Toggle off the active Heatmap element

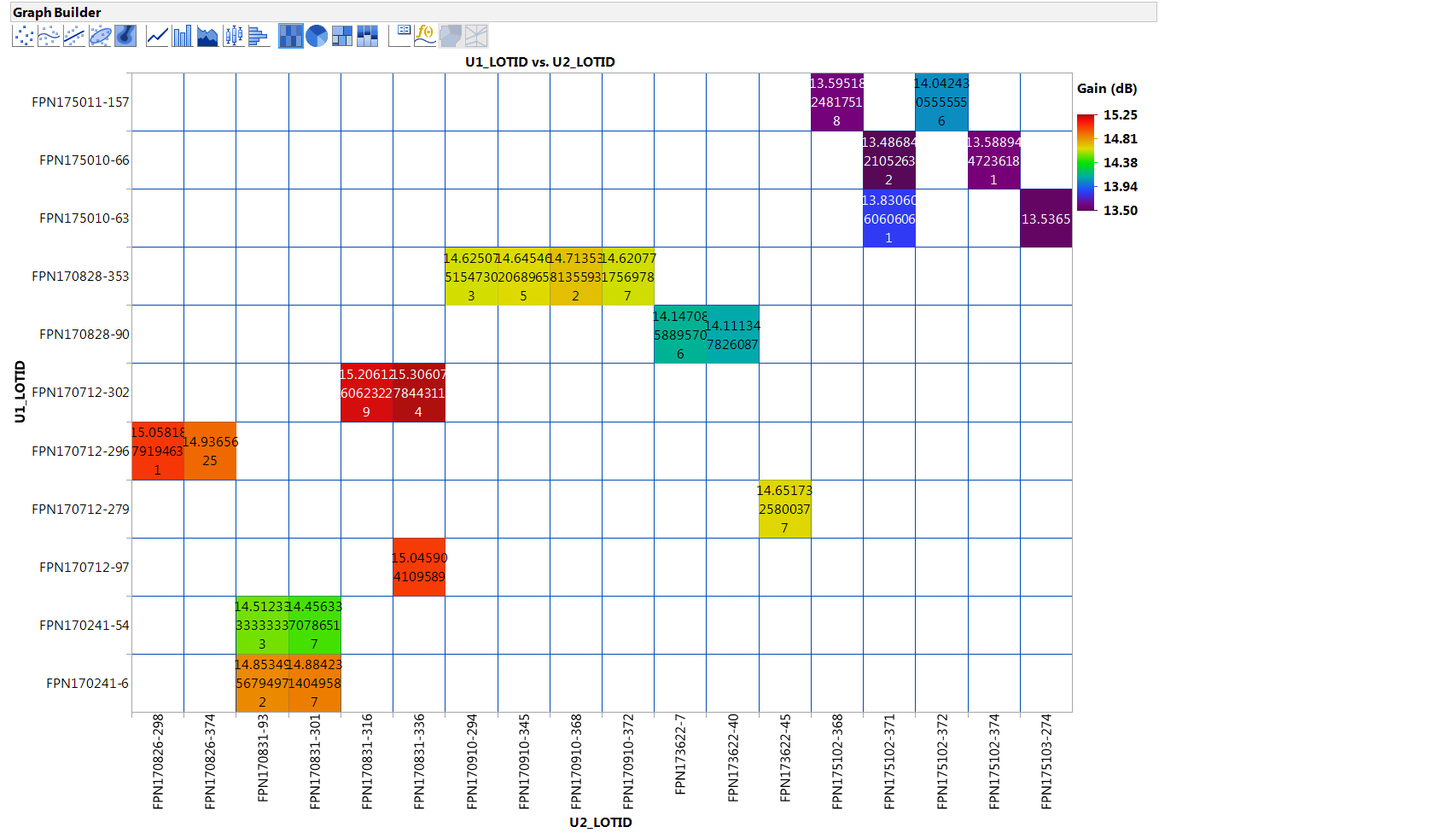tap(290, 36)
